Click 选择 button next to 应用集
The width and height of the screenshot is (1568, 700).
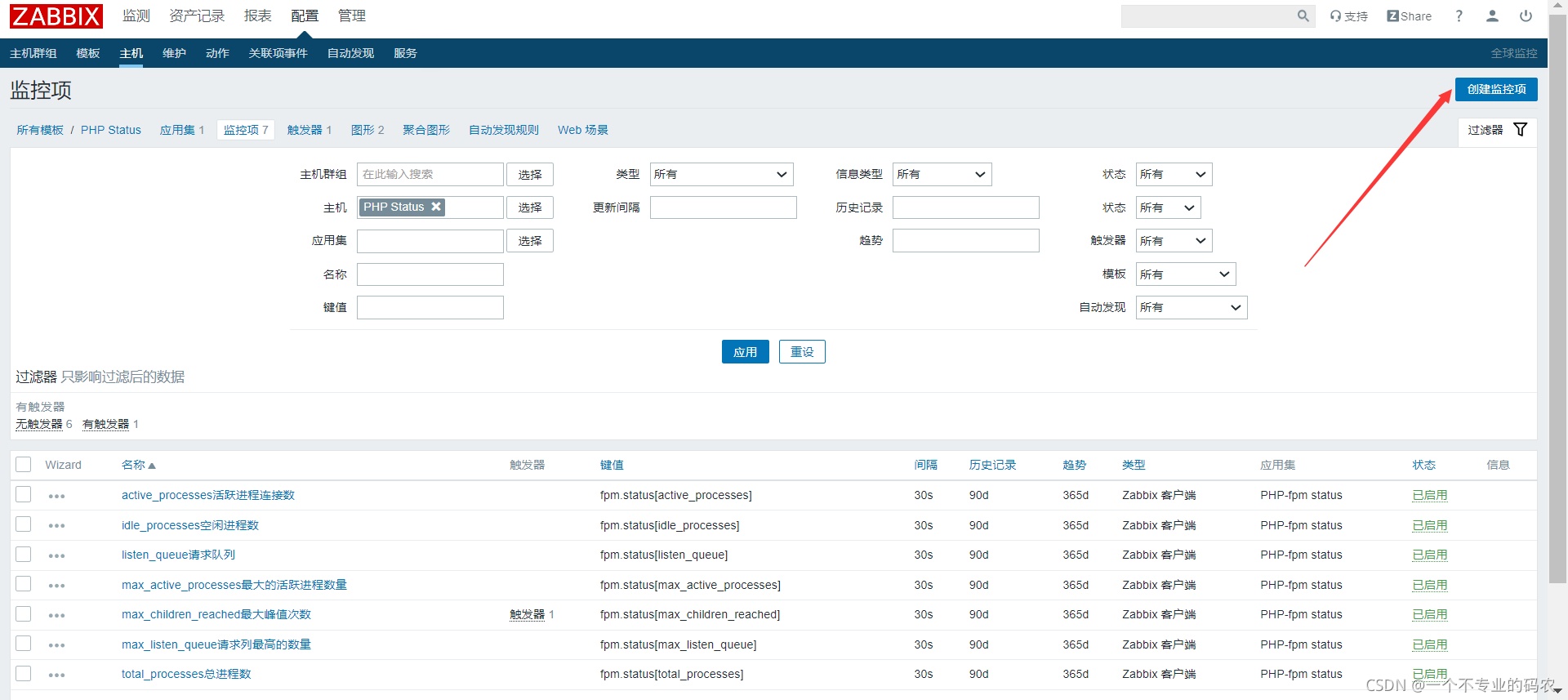pyautogui.click(x=530, y=241)
